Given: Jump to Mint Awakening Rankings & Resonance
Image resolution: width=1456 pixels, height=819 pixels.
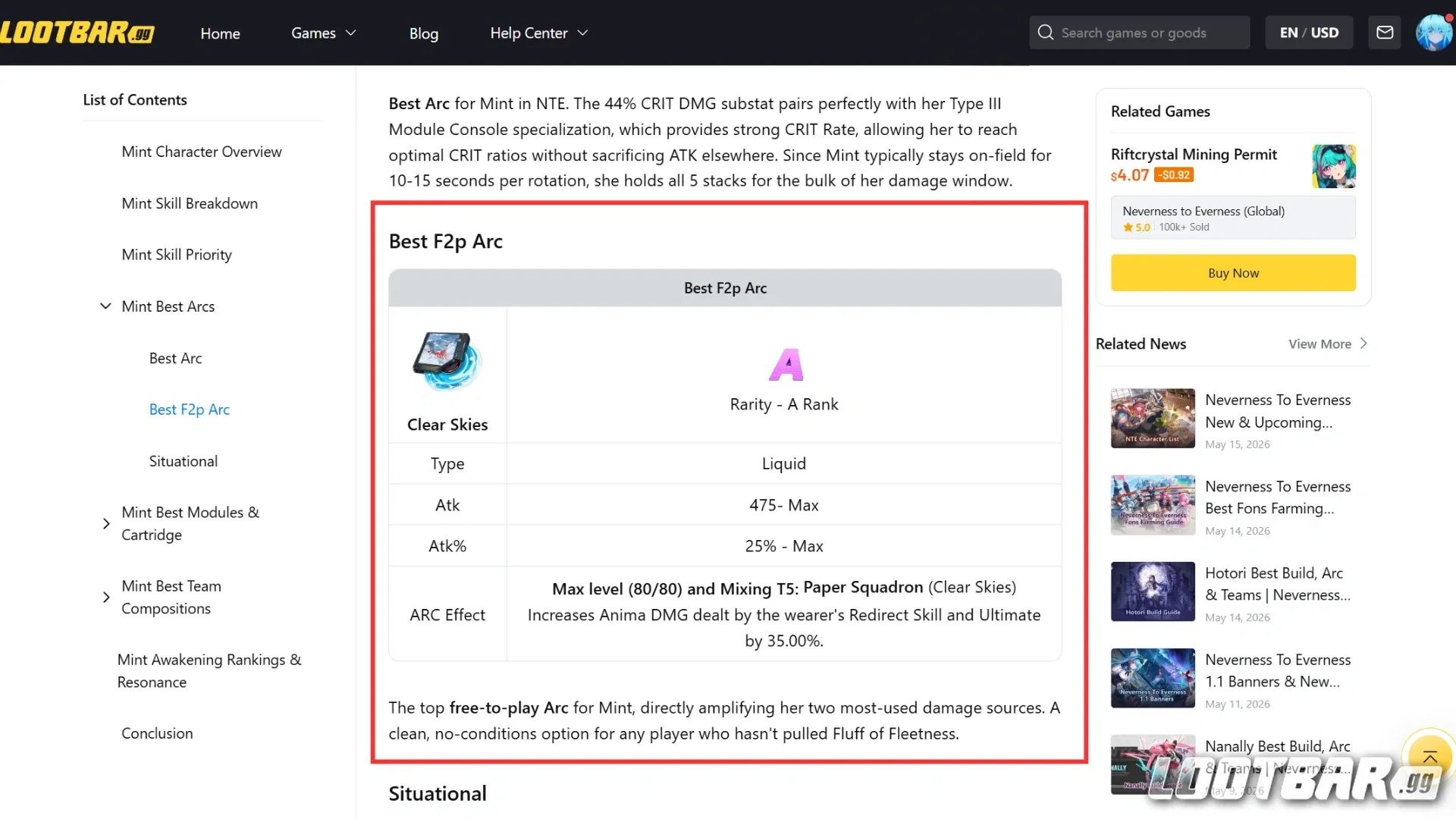Looking at the screenshot, I should [x=209, y=671].
